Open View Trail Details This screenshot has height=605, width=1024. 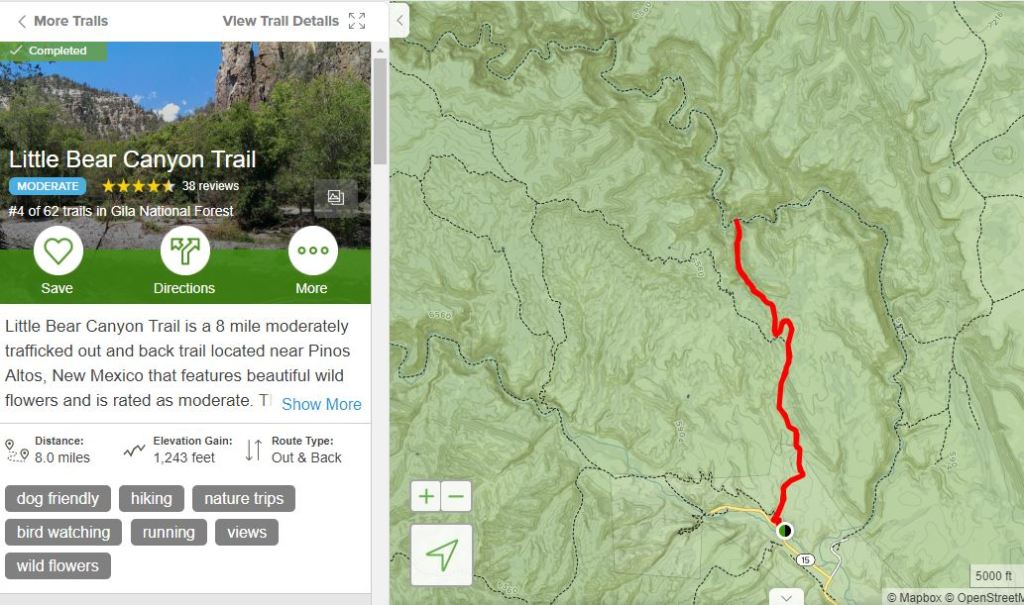tap(280, 21)
